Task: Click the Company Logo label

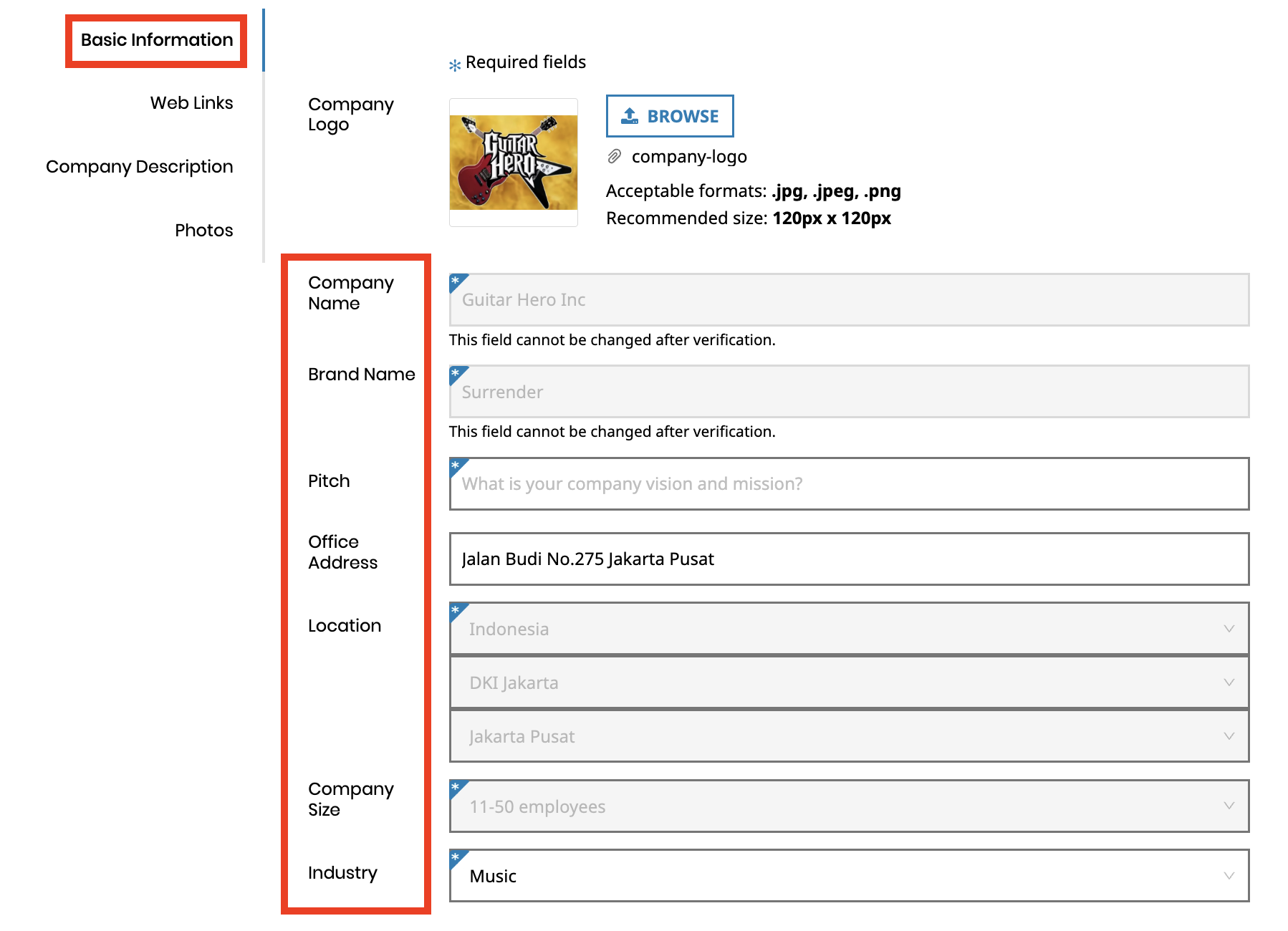Action: pyautogui.click(x=351, y=115)
